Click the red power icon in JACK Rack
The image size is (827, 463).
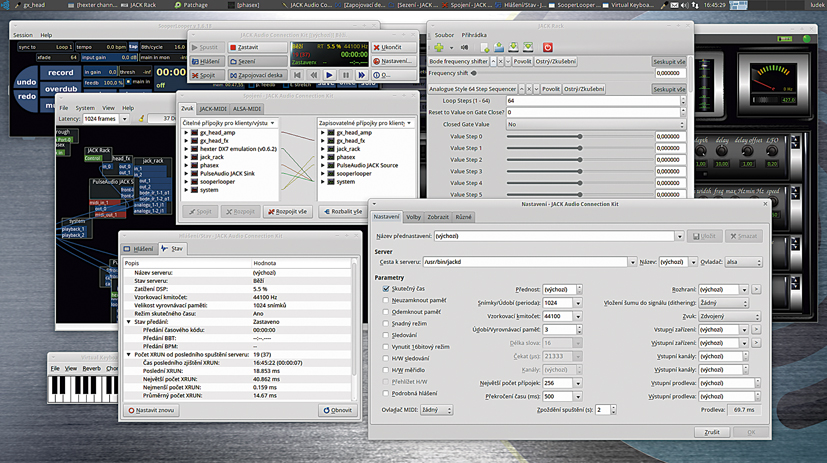pos(547,47)
